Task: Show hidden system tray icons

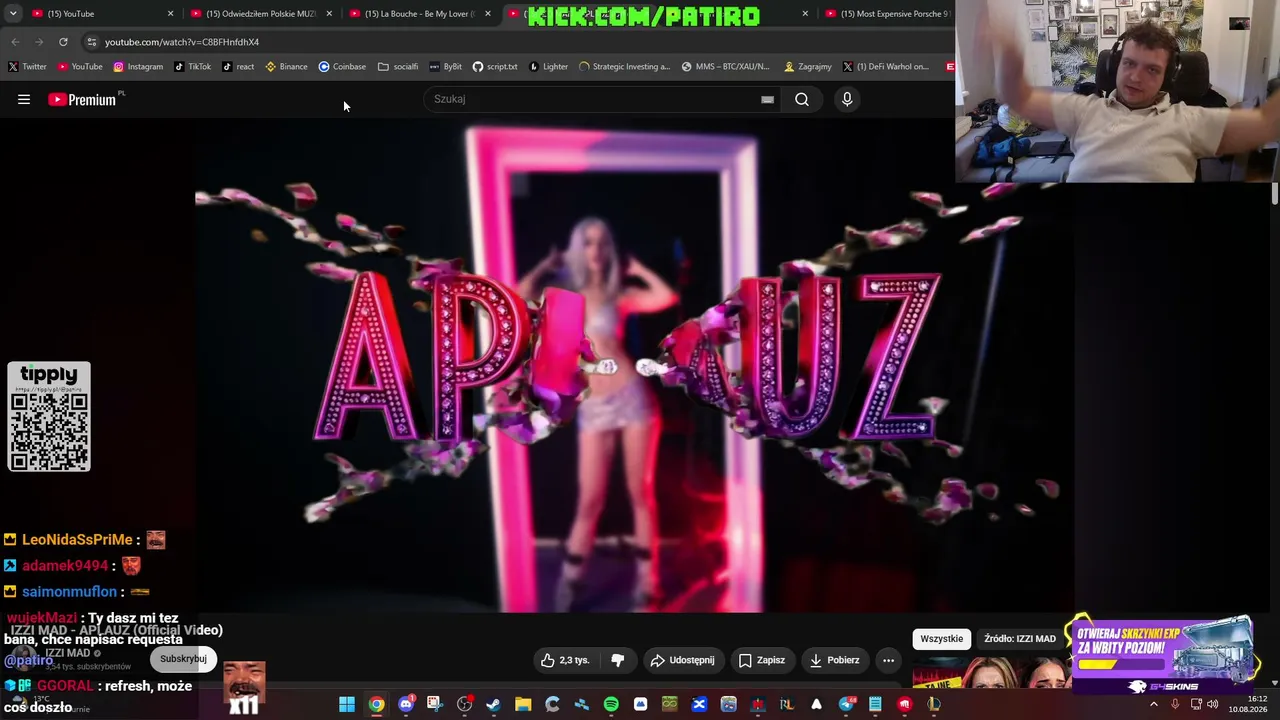Action: point(1153,704)
